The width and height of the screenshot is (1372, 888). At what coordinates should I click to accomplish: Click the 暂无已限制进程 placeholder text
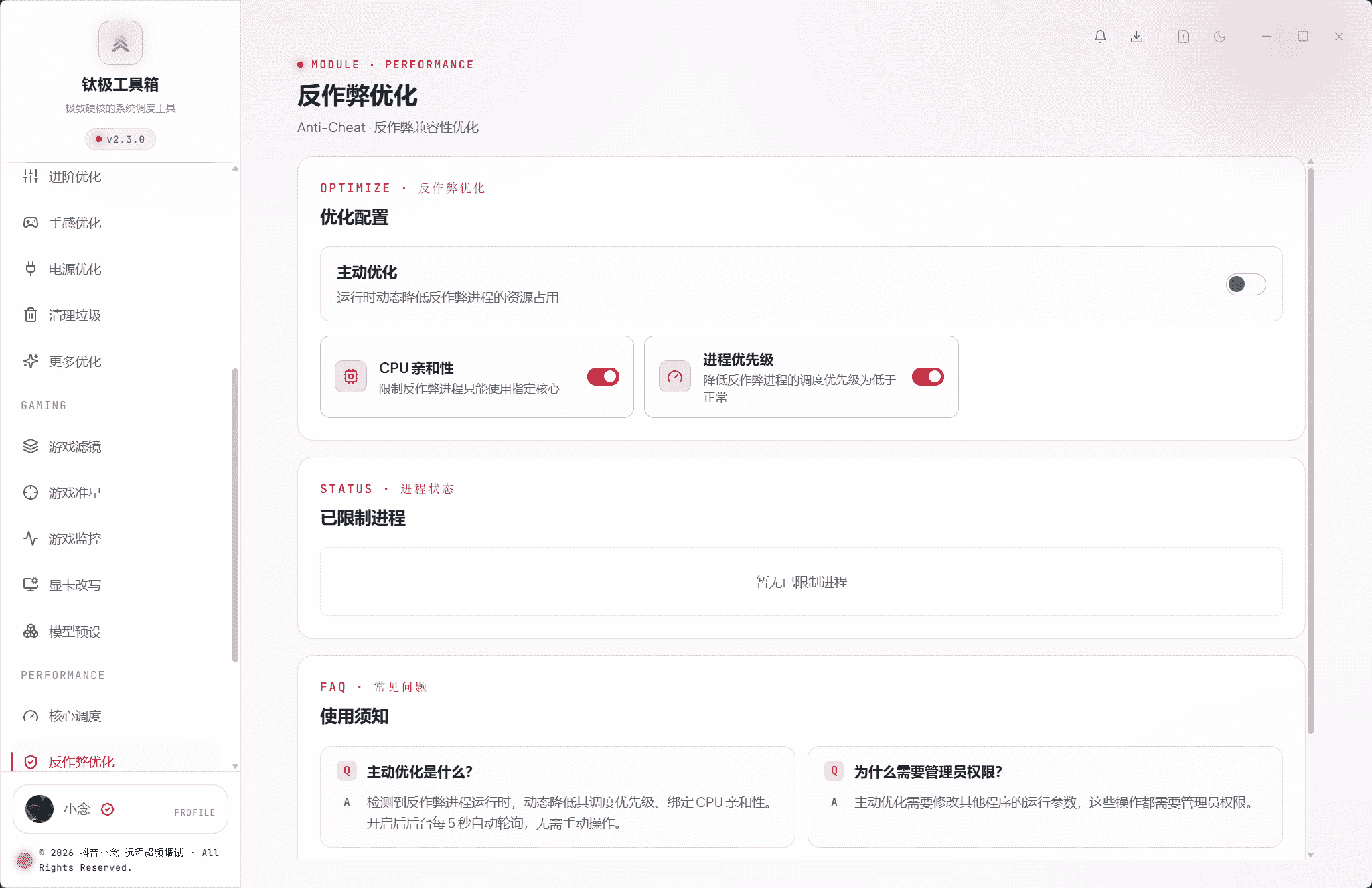click(802, 582)
